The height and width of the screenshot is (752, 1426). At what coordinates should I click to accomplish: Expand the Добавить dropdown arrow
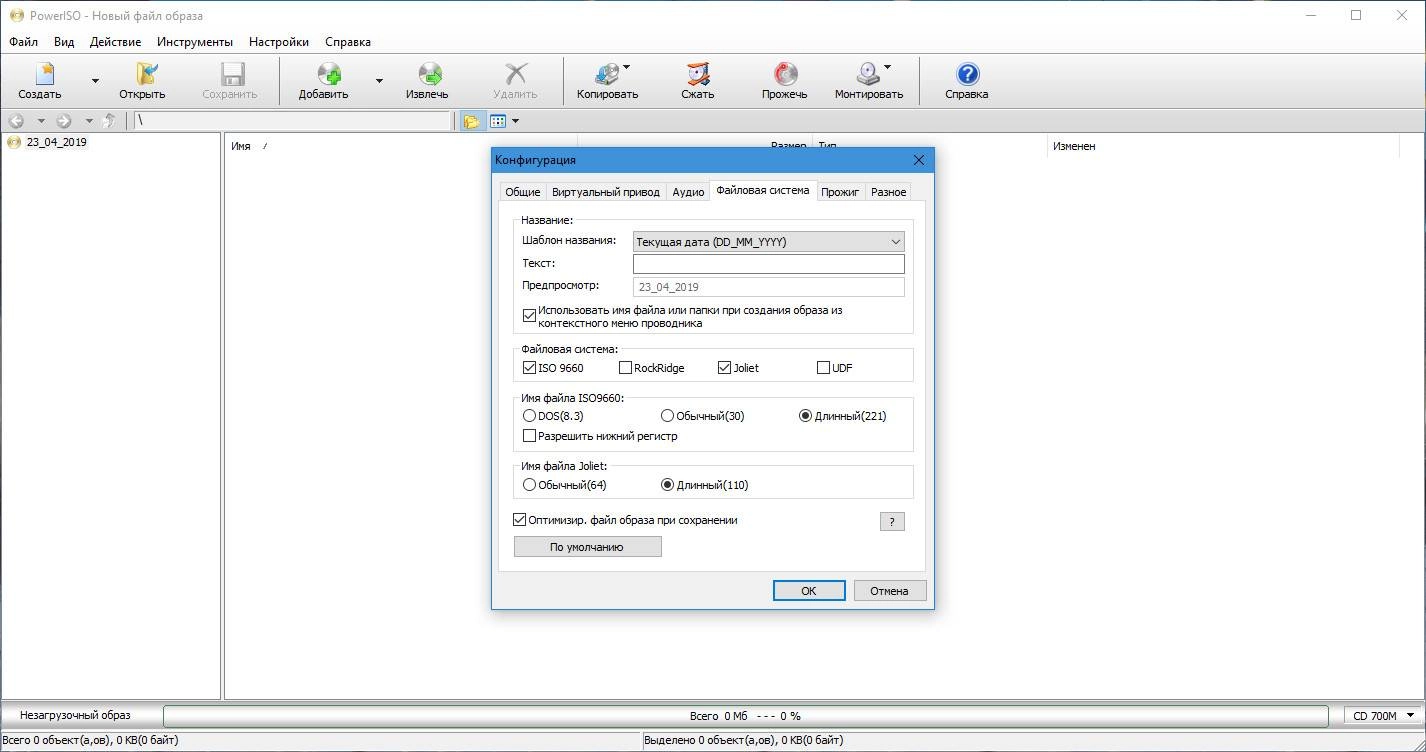(379, 80)
